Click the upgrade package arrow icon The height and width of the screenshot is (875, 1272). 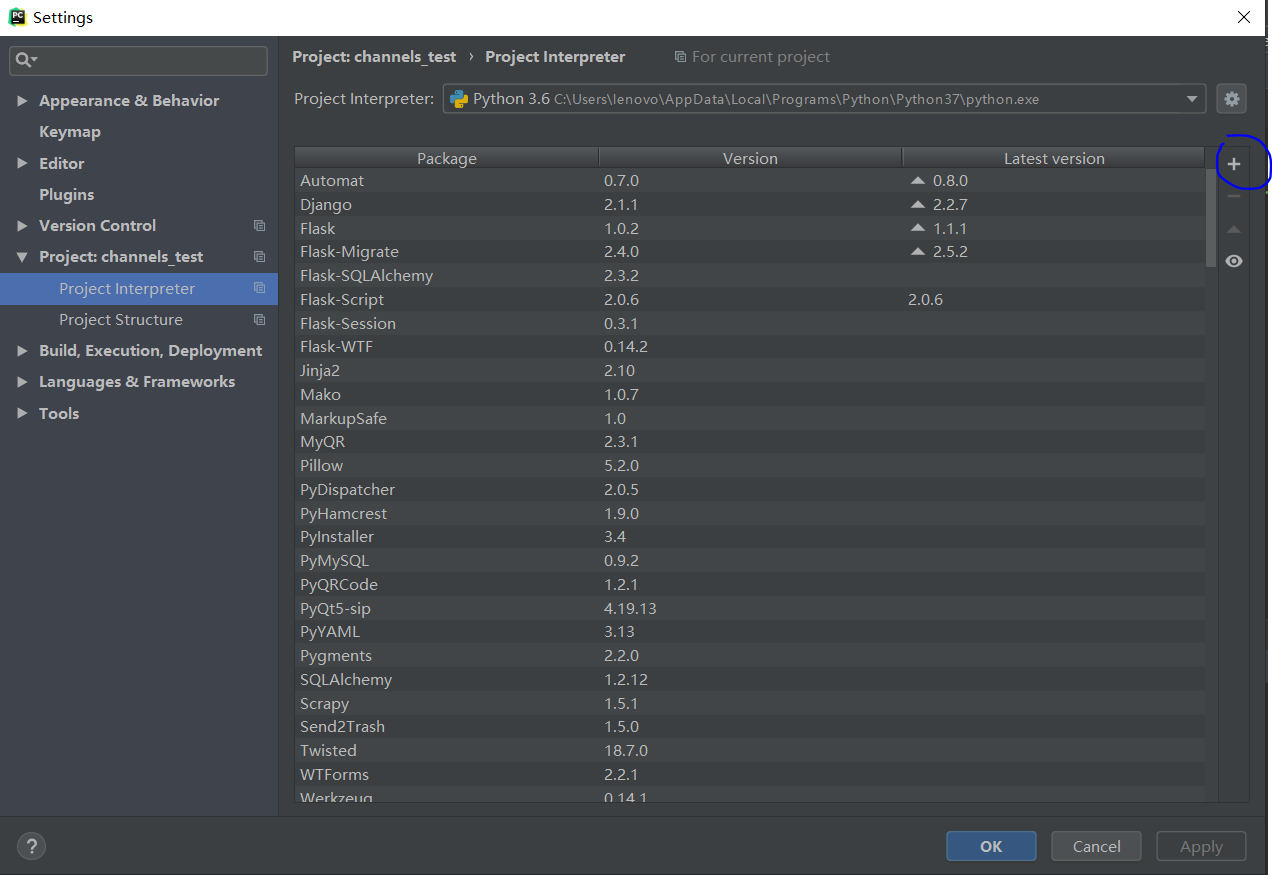coord(1234,230)
